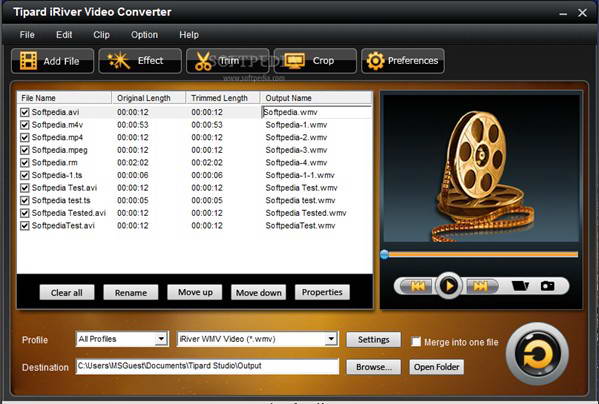The height and width of the screenshot is (404, 599).
Task: Click the Clear all button
Action: pyautogui.click(x=67, y=293)
